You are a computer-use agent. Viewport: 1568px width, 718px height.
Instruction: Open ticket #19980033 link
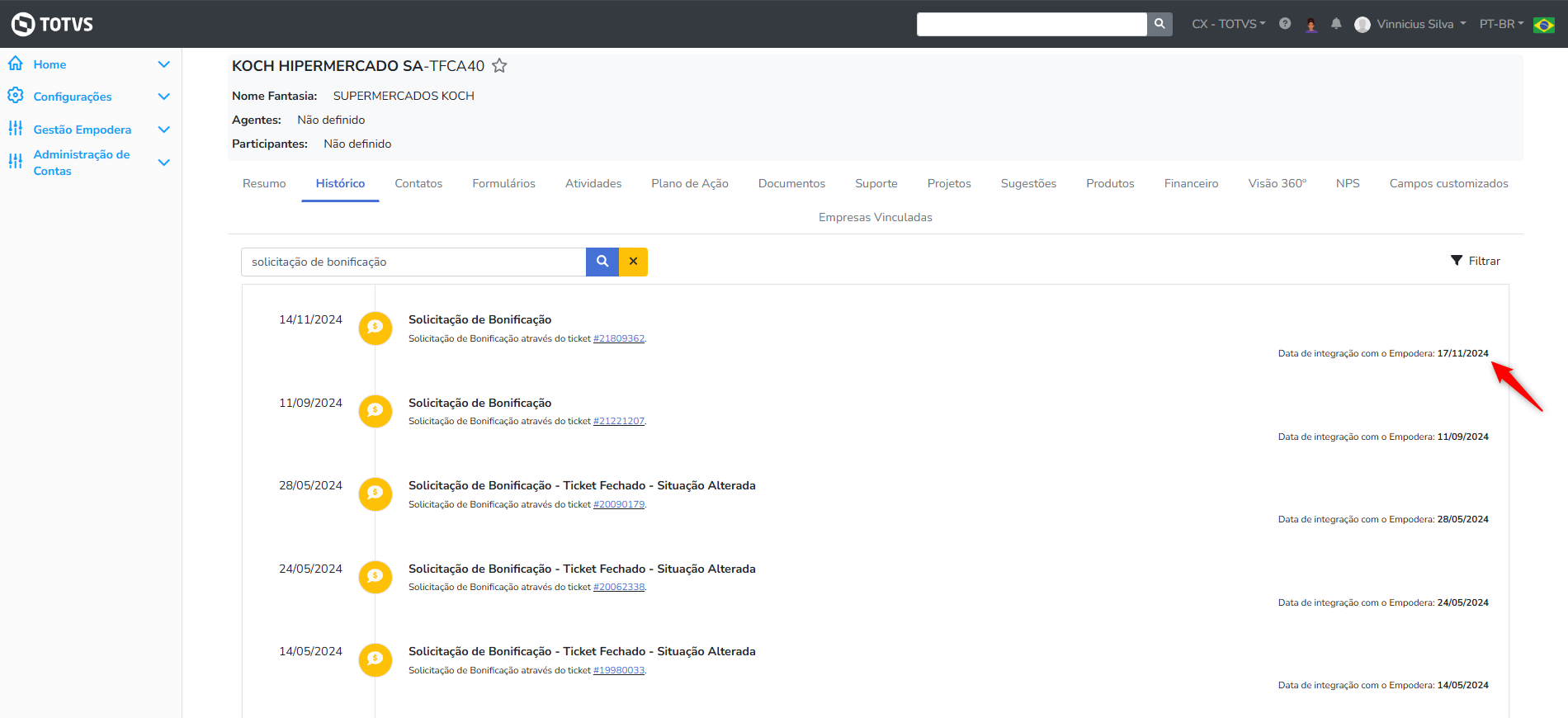coord(619,670)
